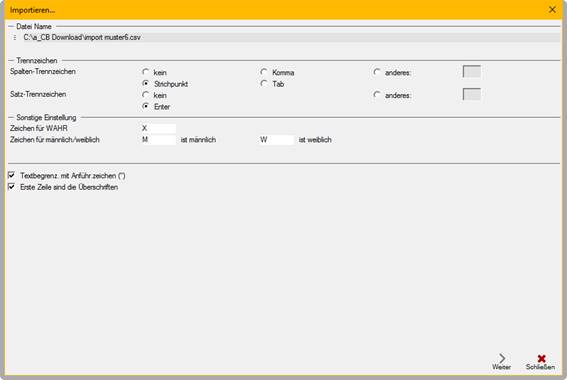Click the 'ist männlich' character field

158,140
